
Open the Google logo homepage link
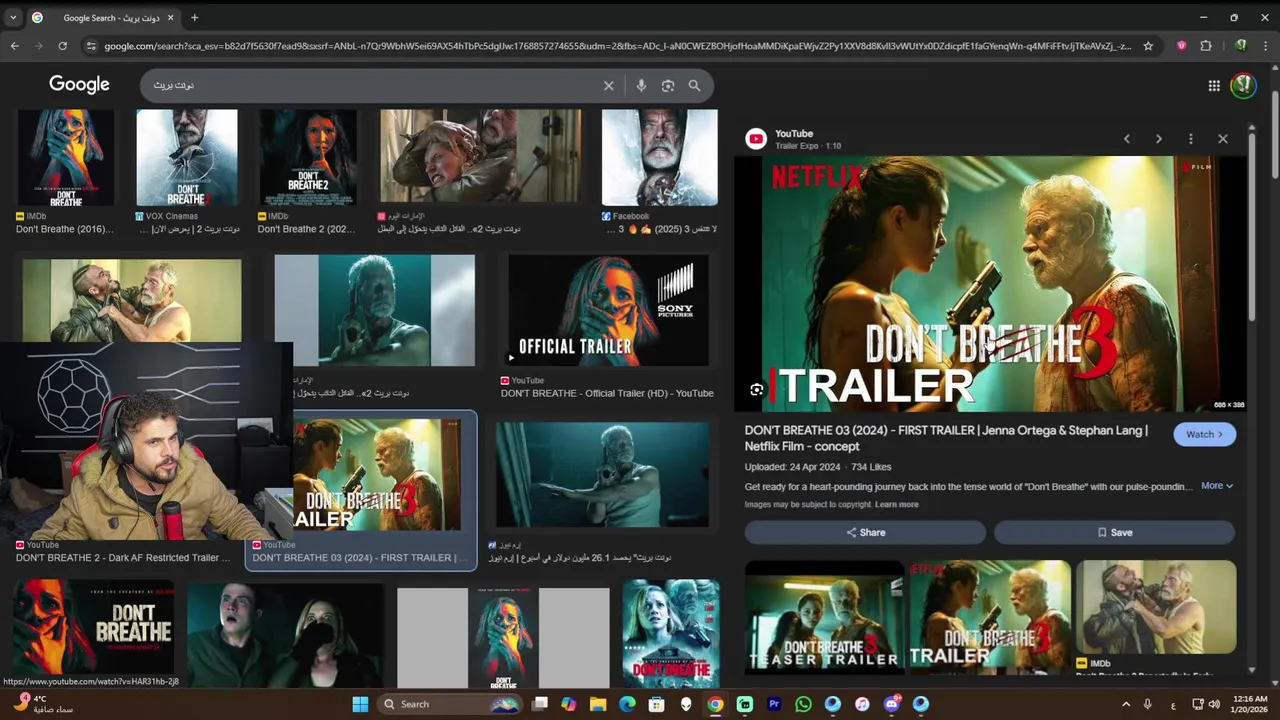tap(79, 85)
